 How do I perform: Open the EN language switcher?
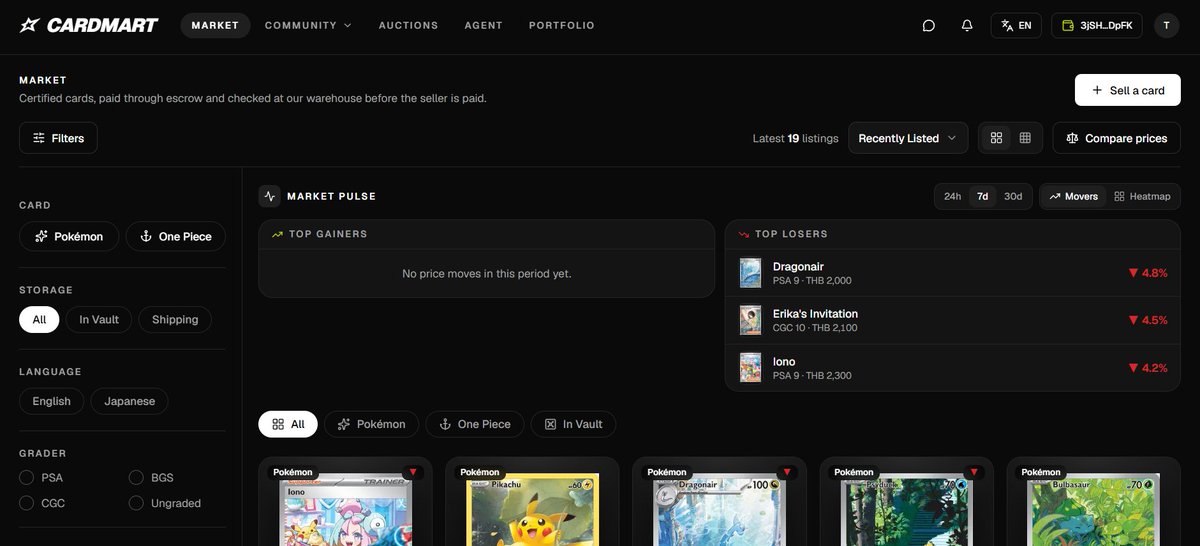pyautogui.click(x=1017, y=25)
